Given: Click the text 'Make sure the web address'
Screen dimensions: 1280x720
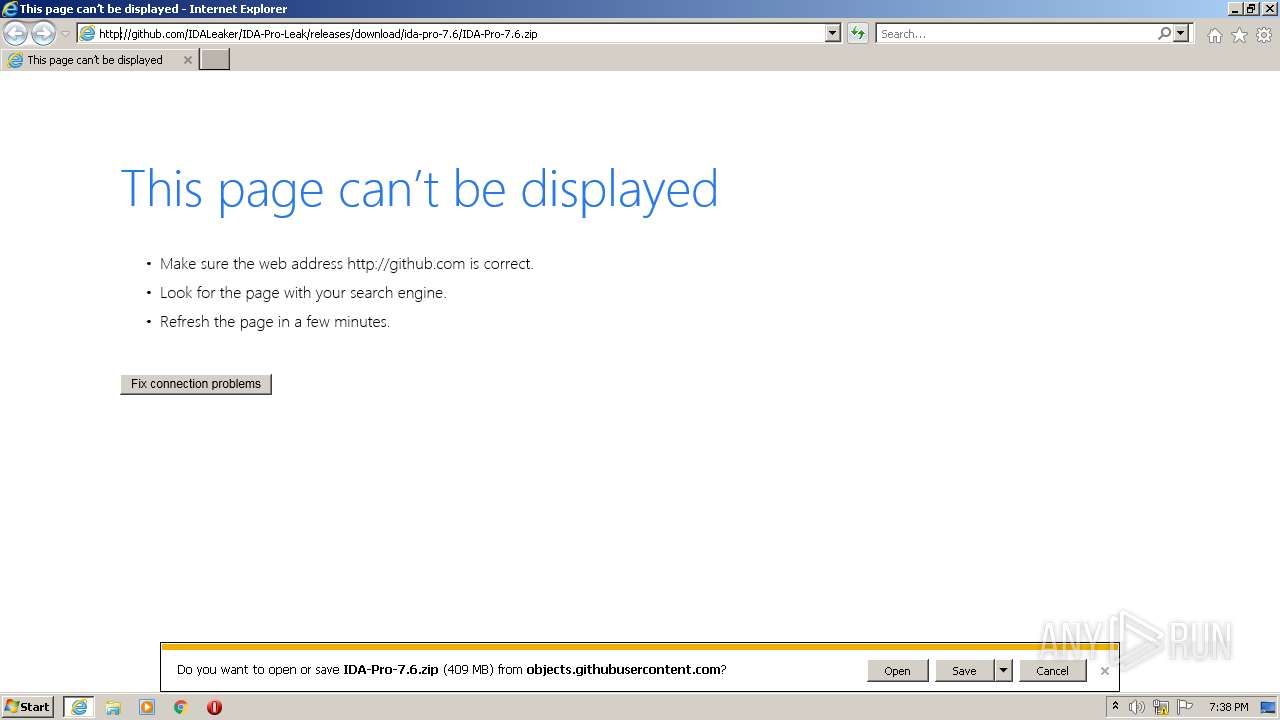Looking at the screenshot, I should [x=251, y=264].
